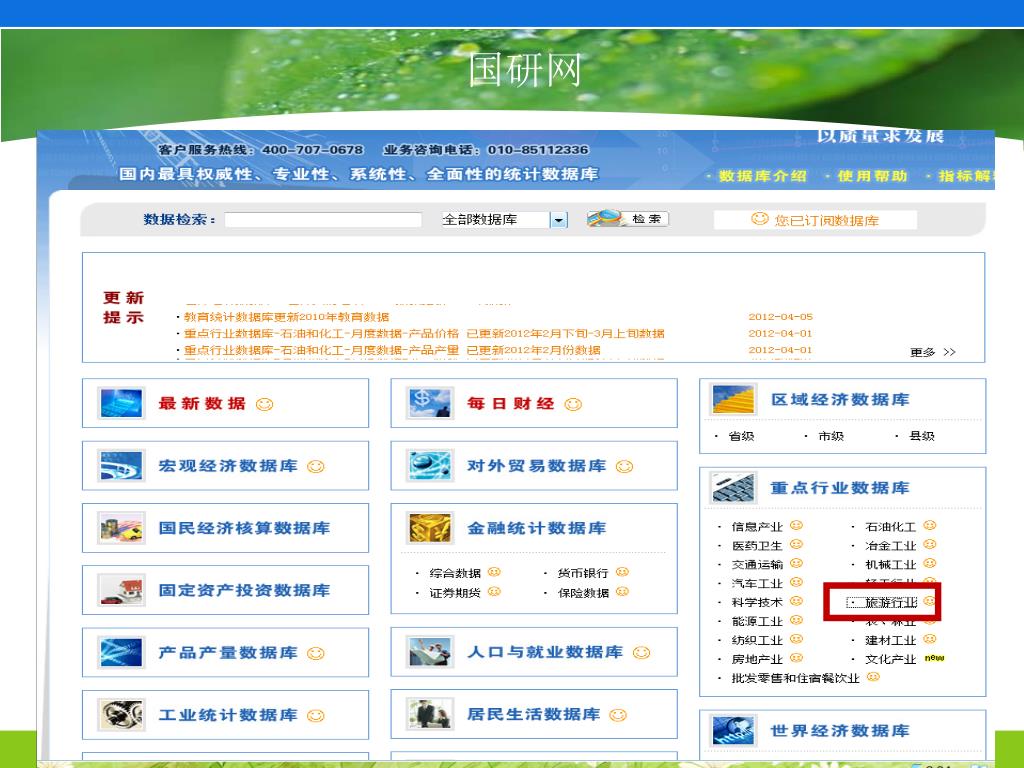The height and width of the screenshot is (768, 1024).
Task: Open the 医药卫生 industry link
Action: [x=757, y=545]
